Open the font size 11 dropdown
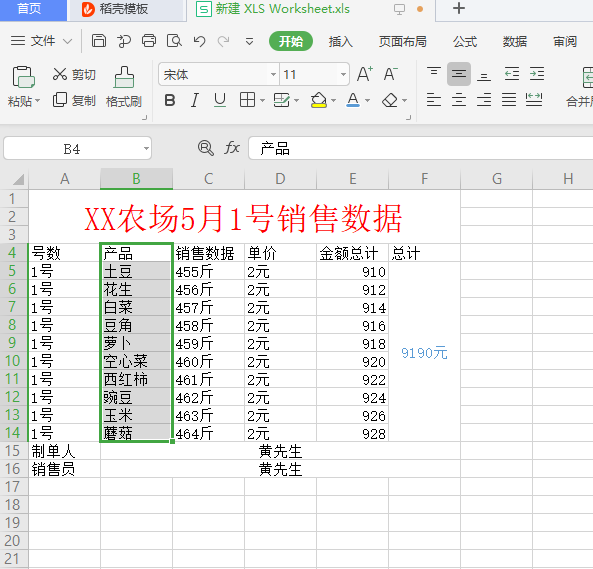The width and height of the screenshot is (593, 569). (x=343, y=74)
